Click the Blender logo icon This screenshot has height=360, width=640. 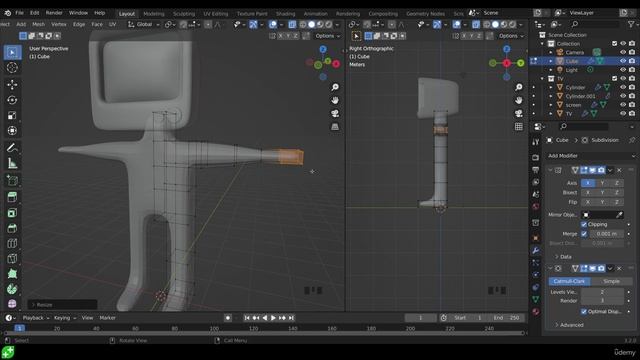point(7,13)
